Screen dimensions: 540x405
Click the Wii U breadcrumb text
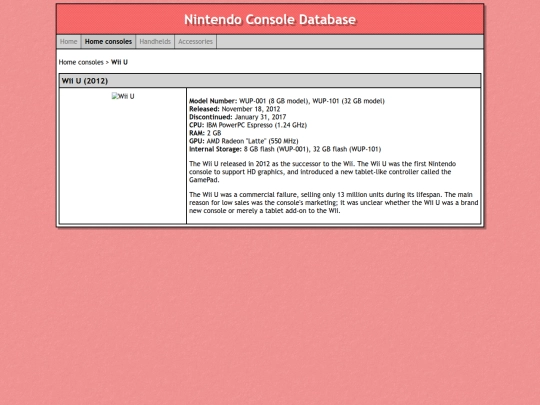(x=119, y=62)
